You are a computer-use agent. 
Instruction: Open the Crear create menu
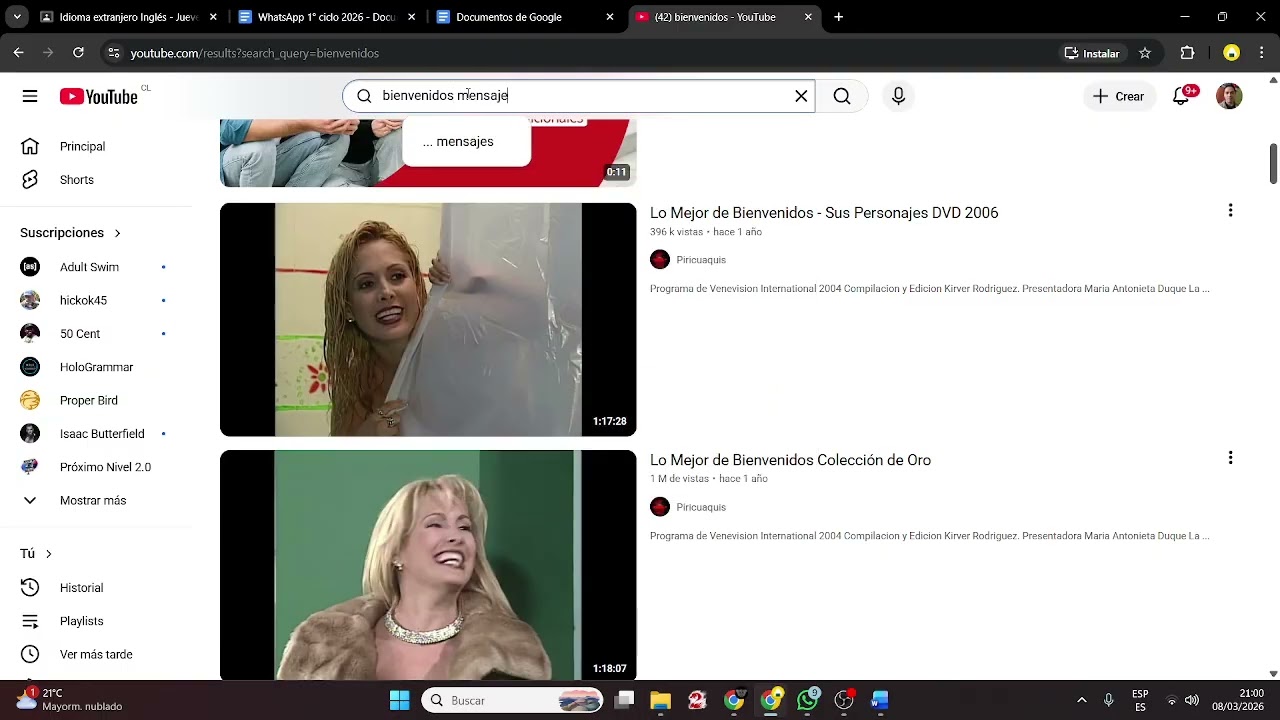pos(1118,96)
